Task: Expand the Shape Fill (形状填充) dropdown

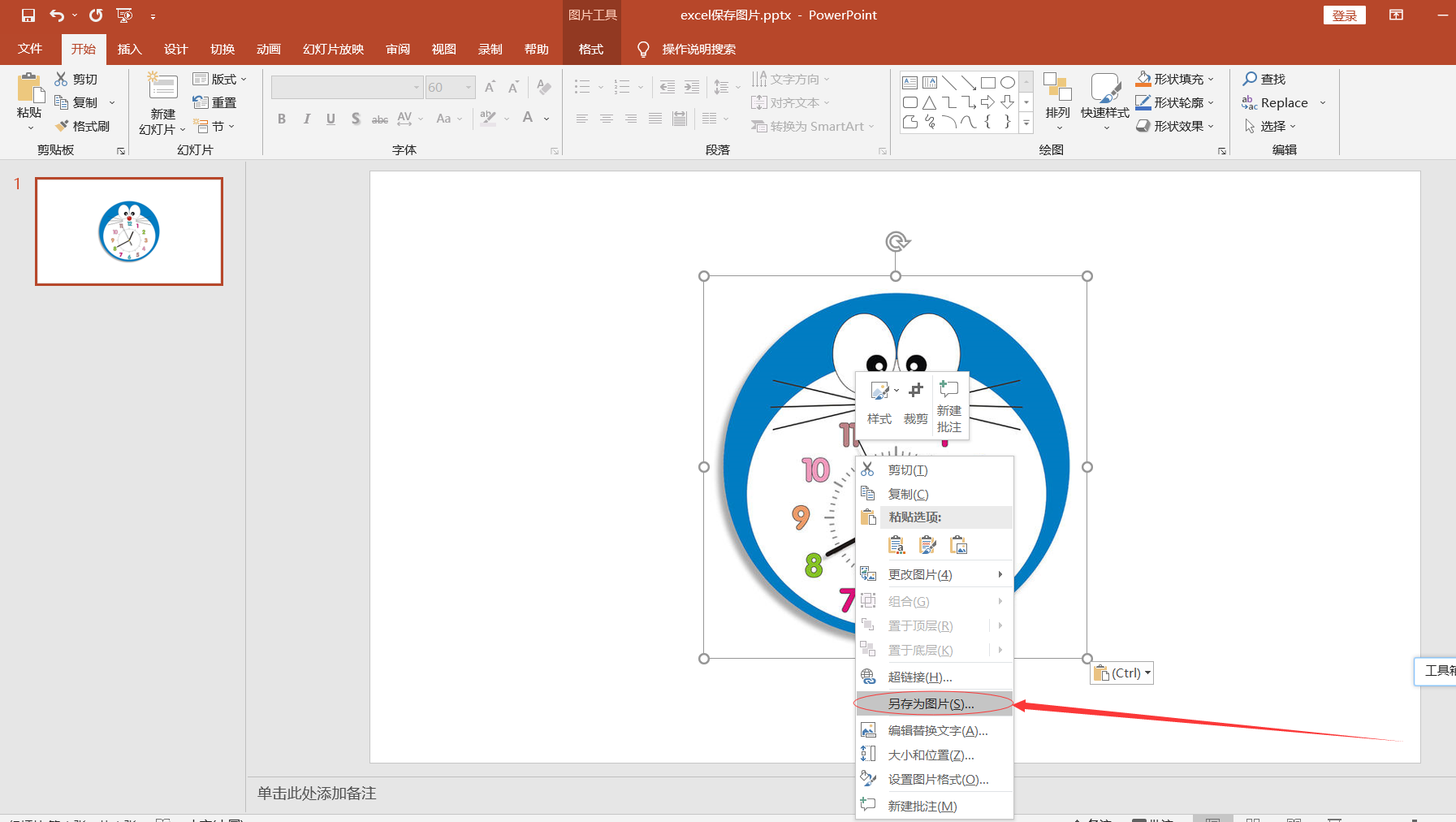Action: [1211, 79]
